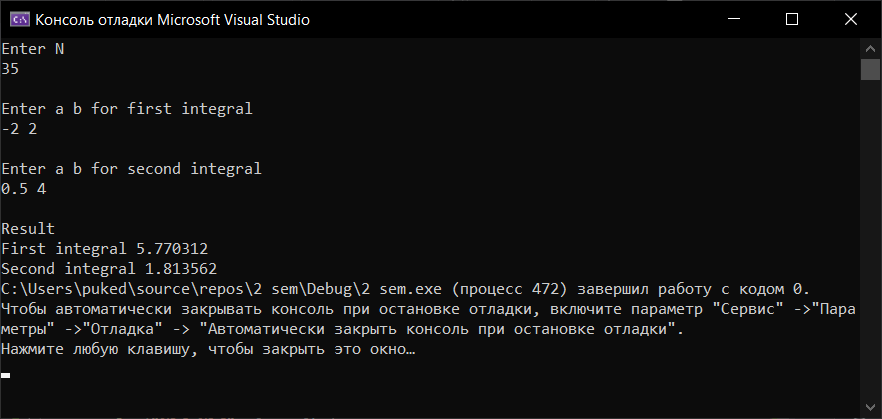
Task: Click the "-2 2" input line
Action: tap(21, 129)
